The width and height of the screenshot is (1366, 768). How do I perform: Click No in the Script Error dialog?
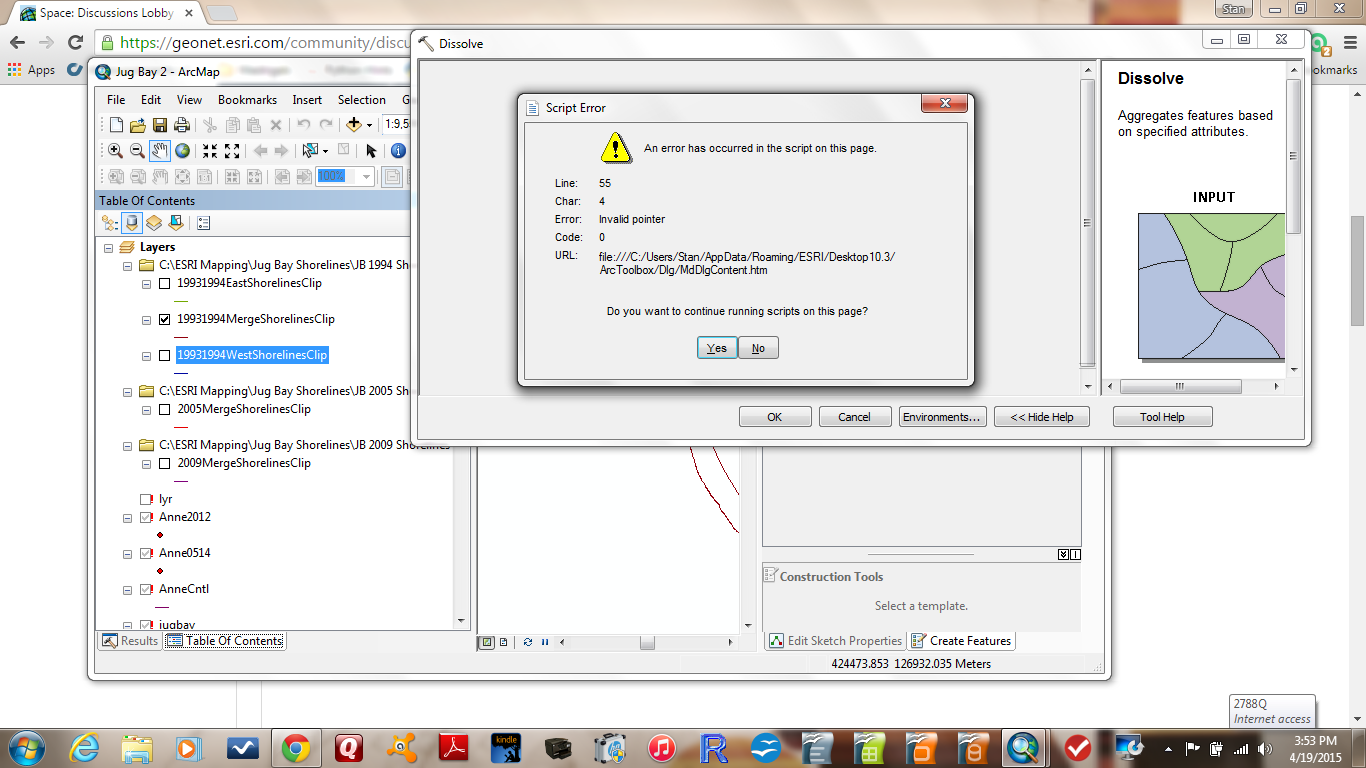758,348
